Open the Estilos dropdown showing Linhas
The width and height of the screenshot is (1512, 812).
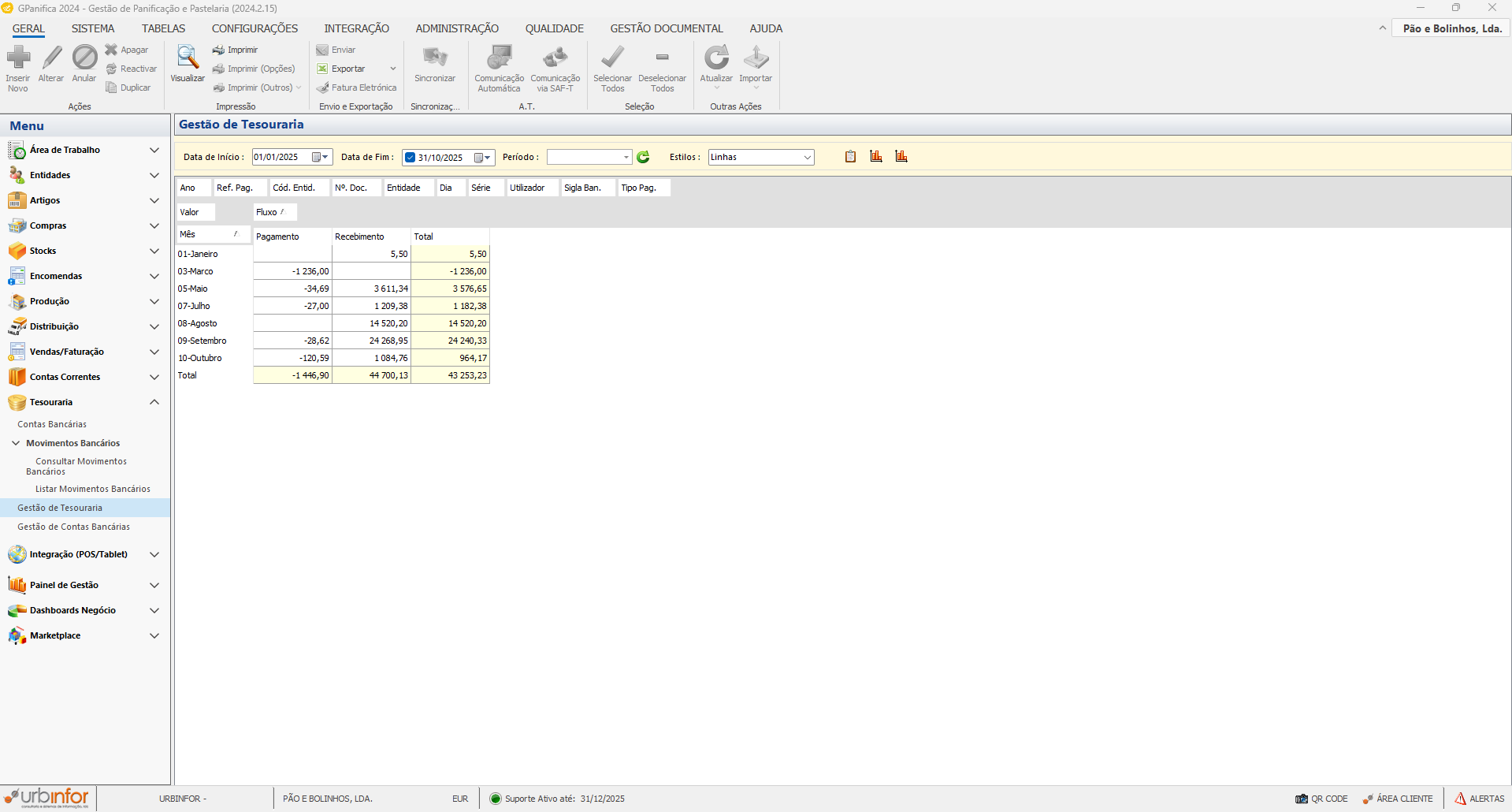[807, 158]
